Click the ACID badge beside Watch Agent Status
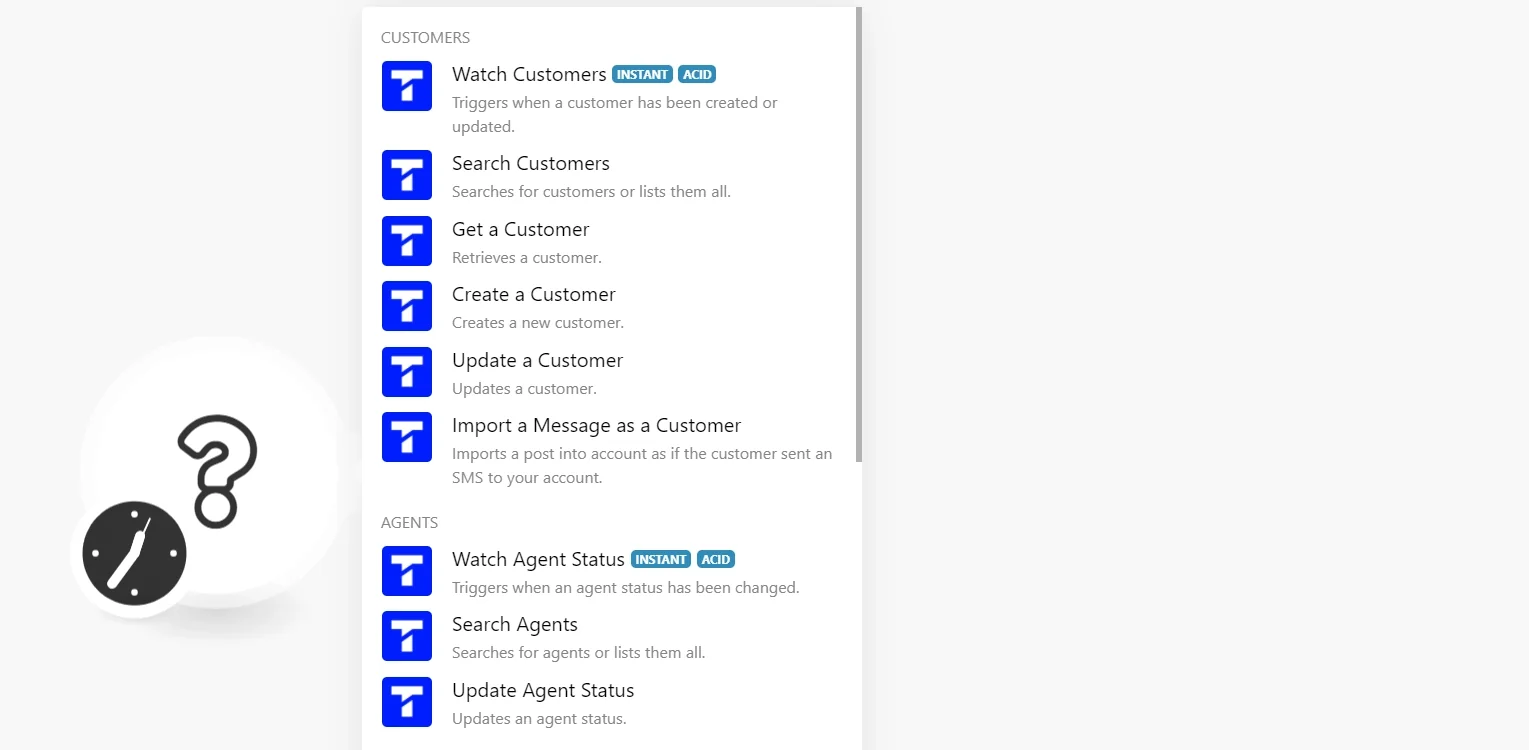The image size is (1529, 750). (x=716, y=560)
